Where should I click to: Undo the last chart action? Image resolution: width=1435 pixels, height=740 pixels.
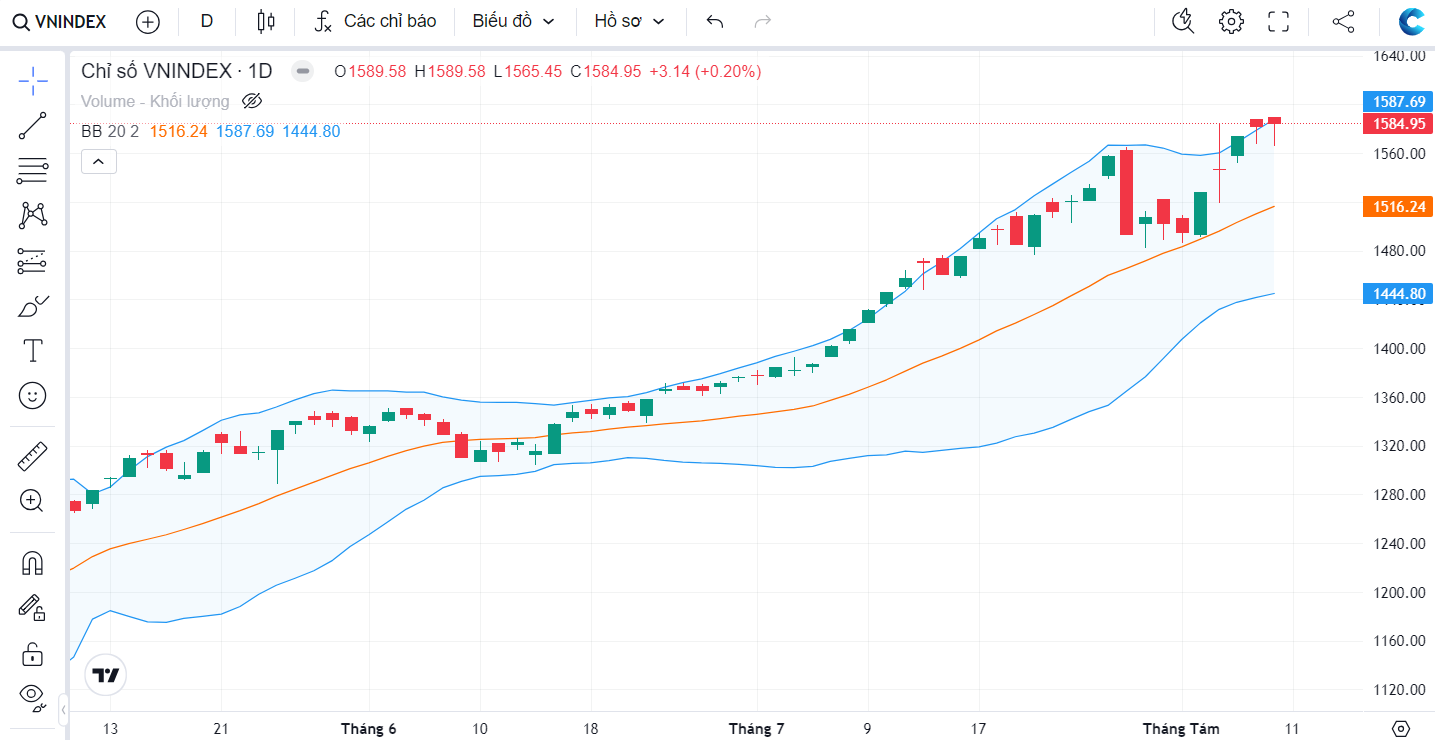714,21
